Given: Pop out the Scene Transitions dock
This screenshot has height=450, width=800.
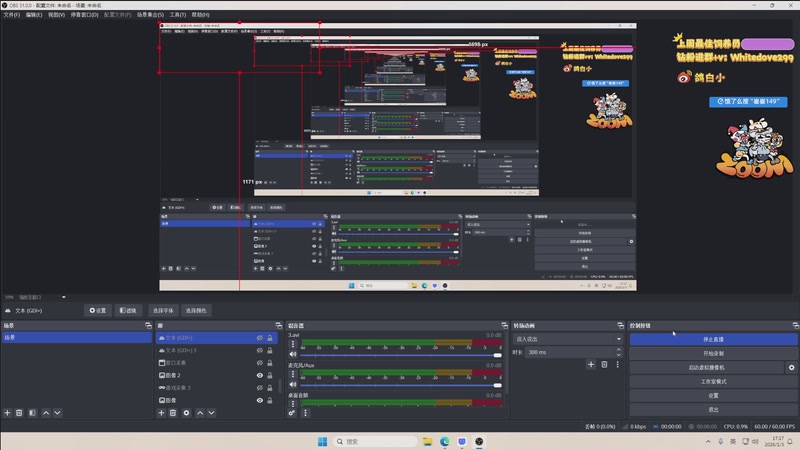Looking at the screenshot, I should (620, 326).
